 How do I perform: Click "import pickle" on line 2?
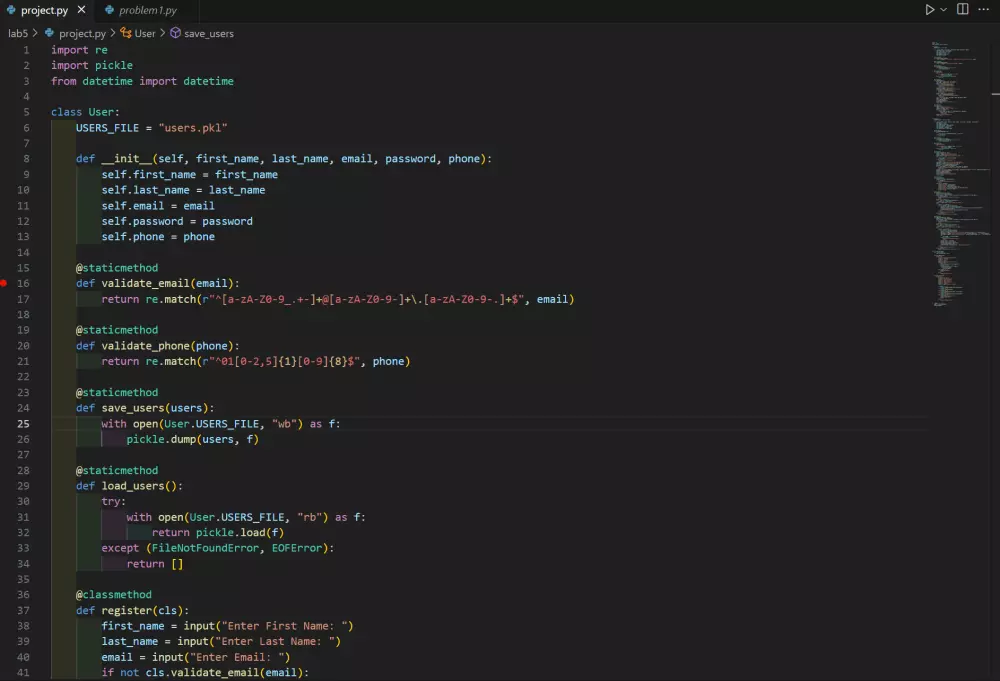pyautogui.click(x=92, y=66)
